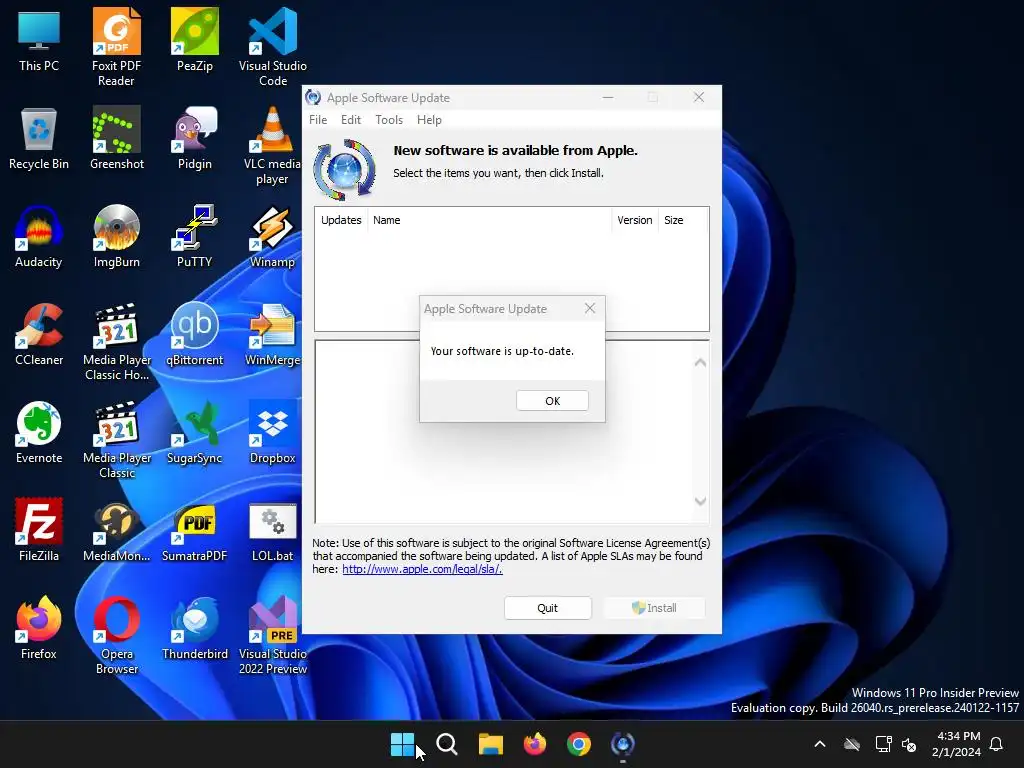The image size is (1024, 768).
Task: Select the Thunderbird desktop icon
Action: [x=195, y=628]
